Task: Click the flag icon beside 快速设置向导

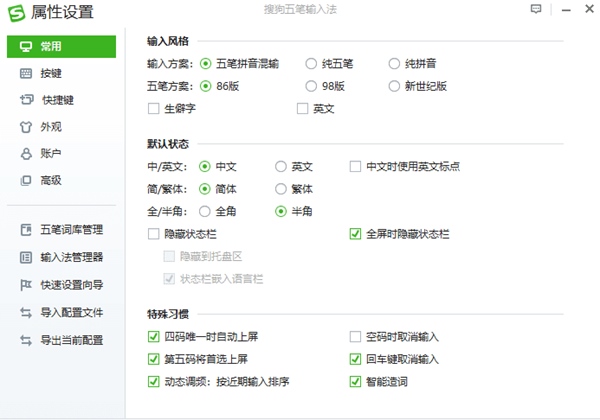Action: [26, 285]
